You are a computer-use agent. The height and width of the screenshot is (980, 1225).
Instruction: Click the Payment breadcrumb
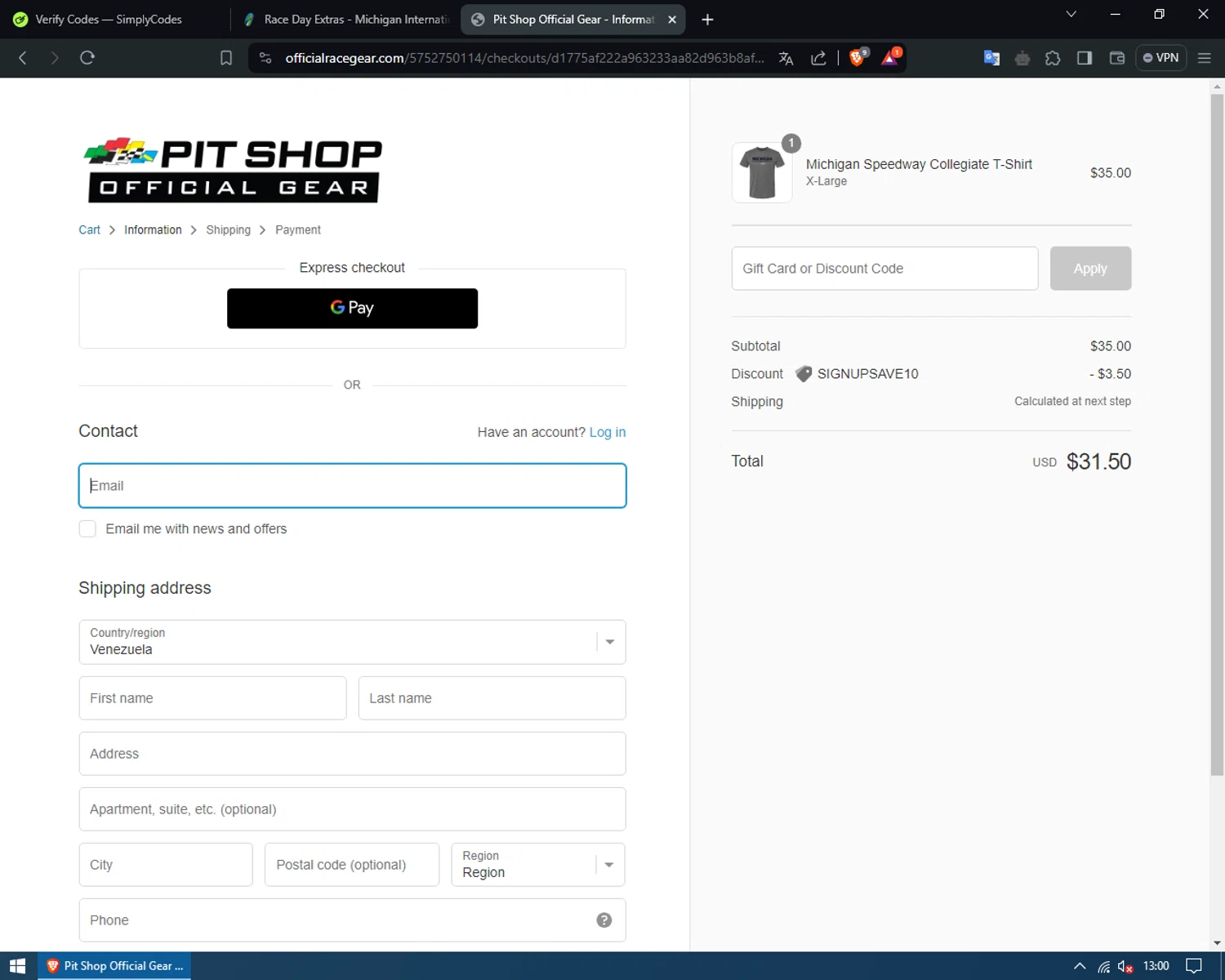point(298,230)
